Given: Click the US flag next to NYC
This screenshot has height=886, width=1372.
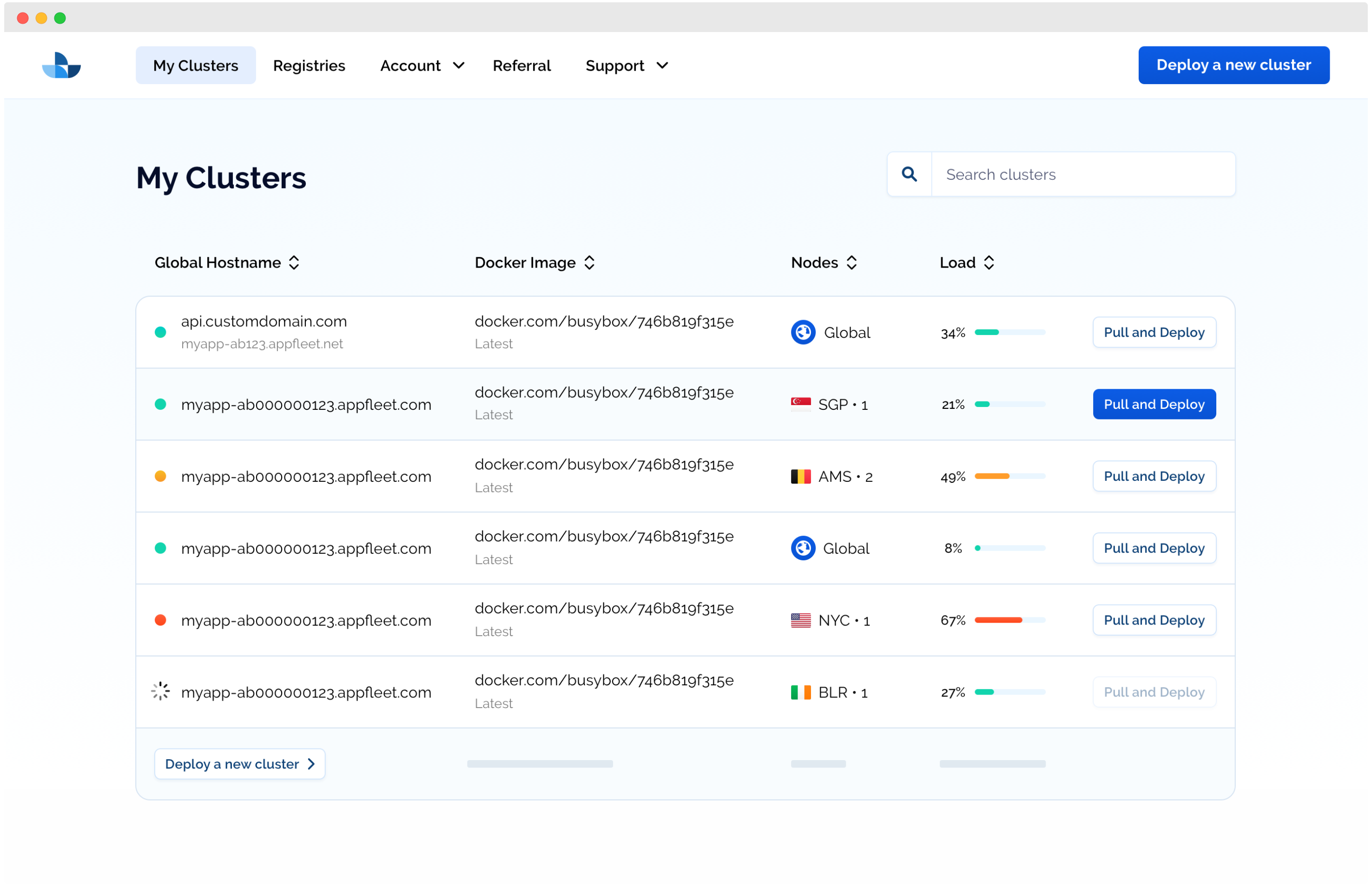Looking at the screenshot, I should (x=800, y=620).
